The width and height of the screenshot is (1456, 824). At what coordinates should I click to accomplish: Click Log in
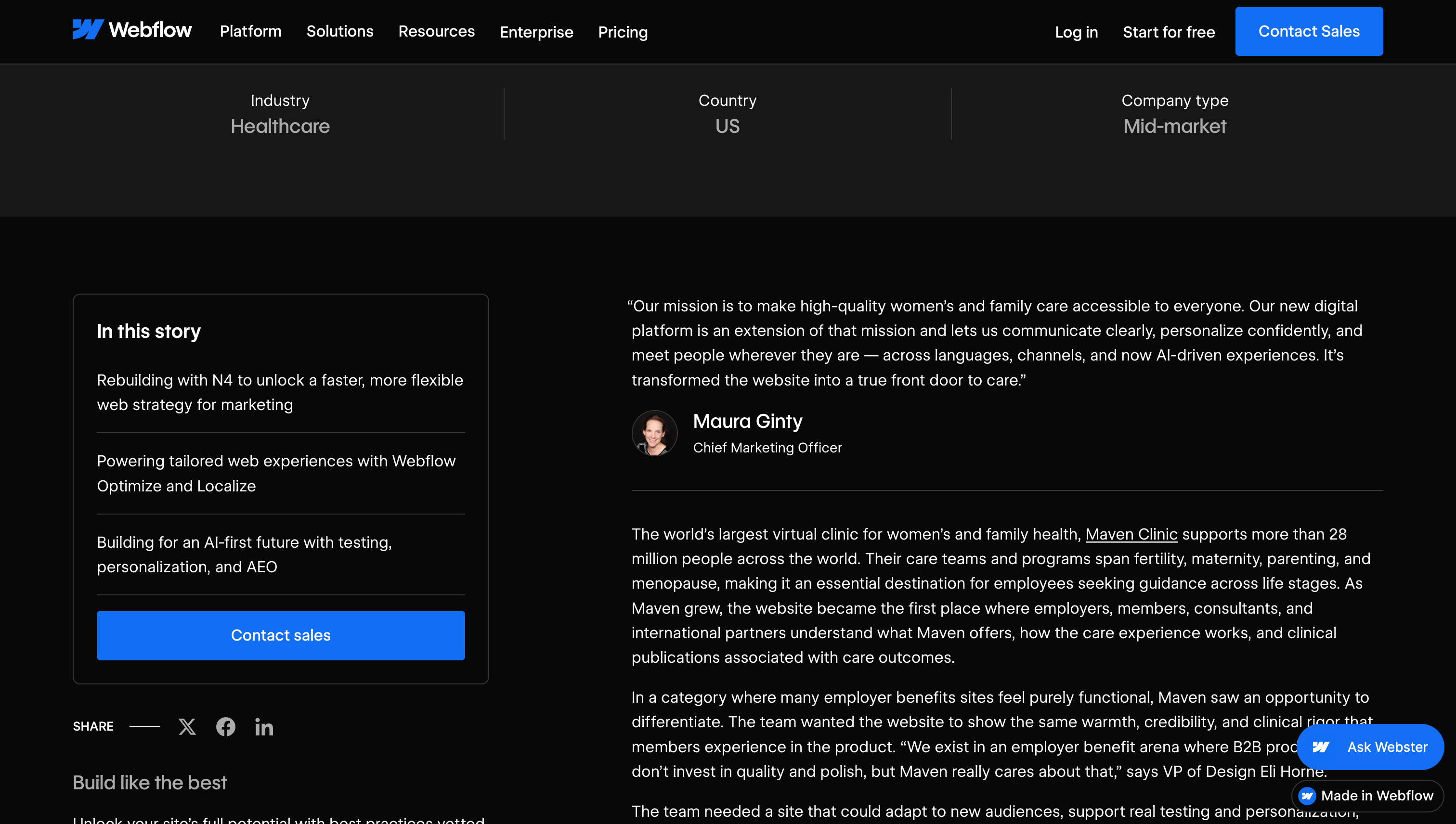click(x=1076, y=32)
